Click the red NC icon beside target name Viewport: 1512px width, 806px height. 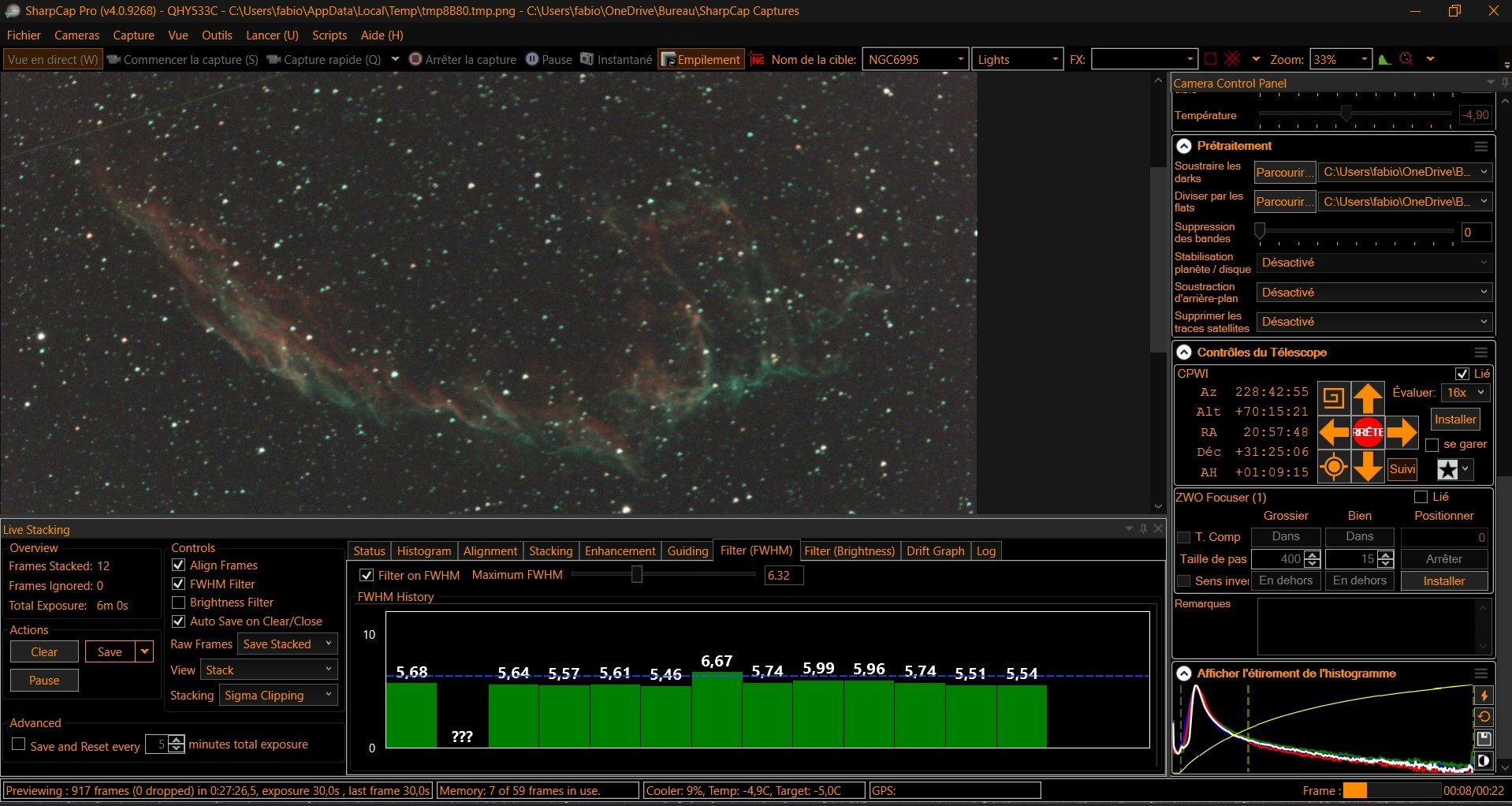pyautogui.click(x=758, y=60)
